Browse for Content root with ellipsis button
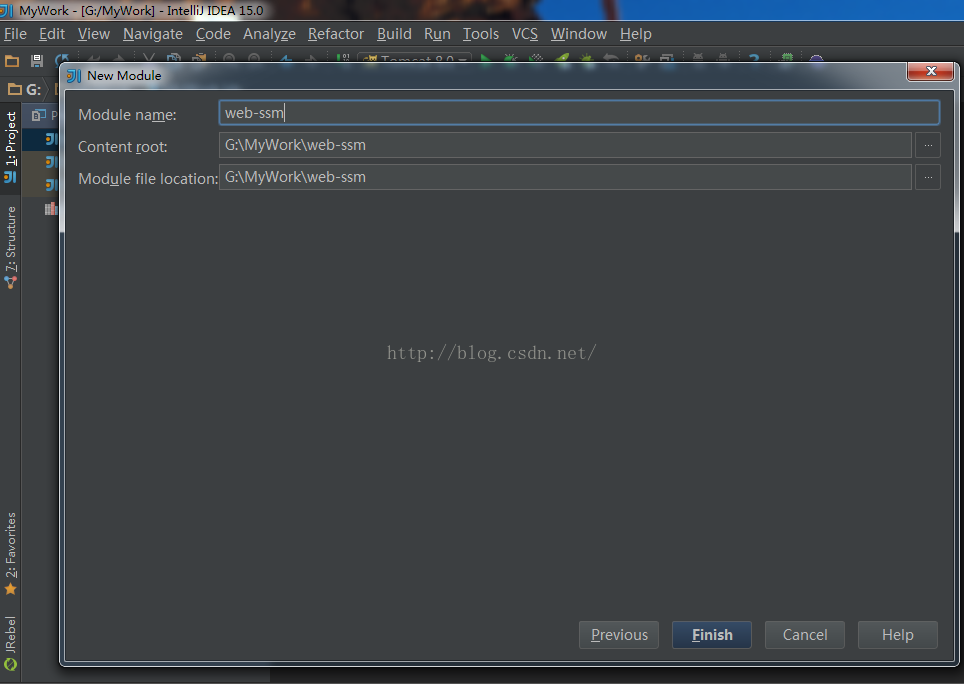This screenshot has height=684, width=964. (x=928, y=145)
